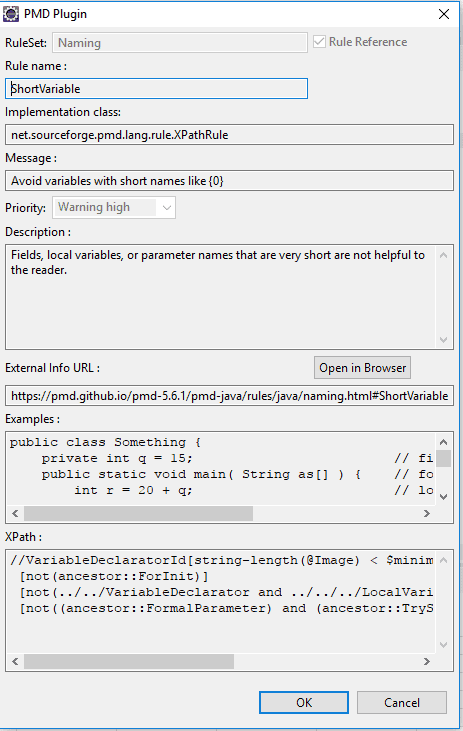Click the RuleSet field showing Naming
This screenshot has height=731, width=463.
[x=180, y=42]
